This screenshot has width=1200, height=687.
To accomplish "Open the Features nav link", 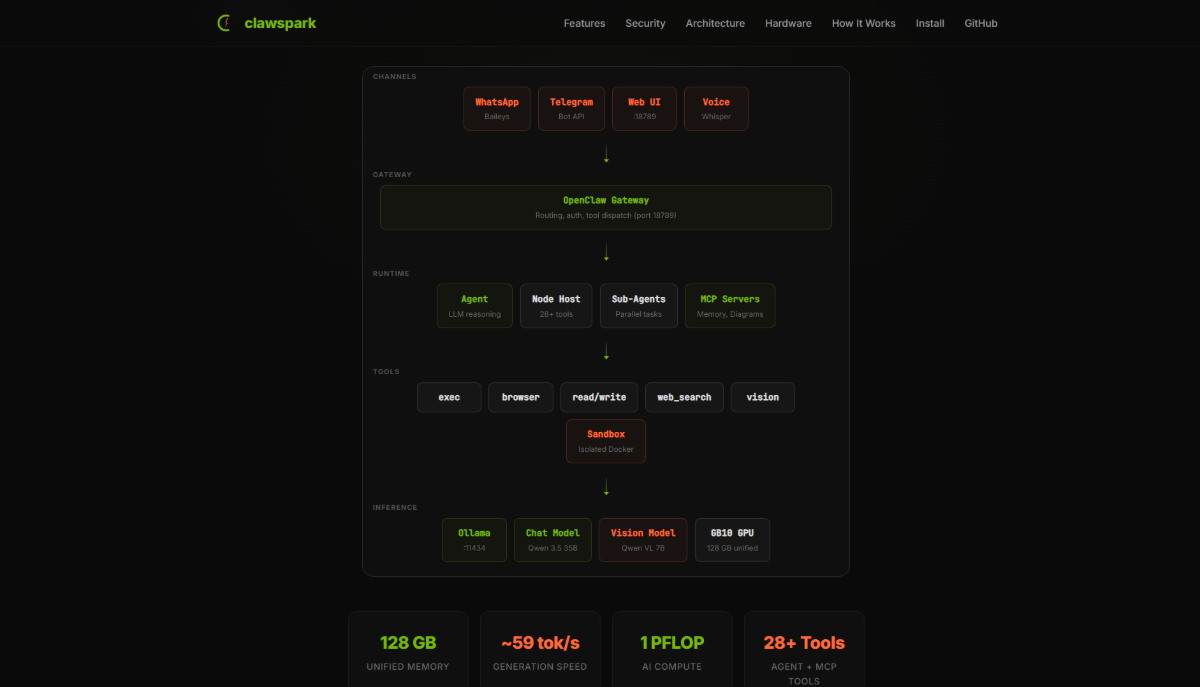I will pos(584,23).
